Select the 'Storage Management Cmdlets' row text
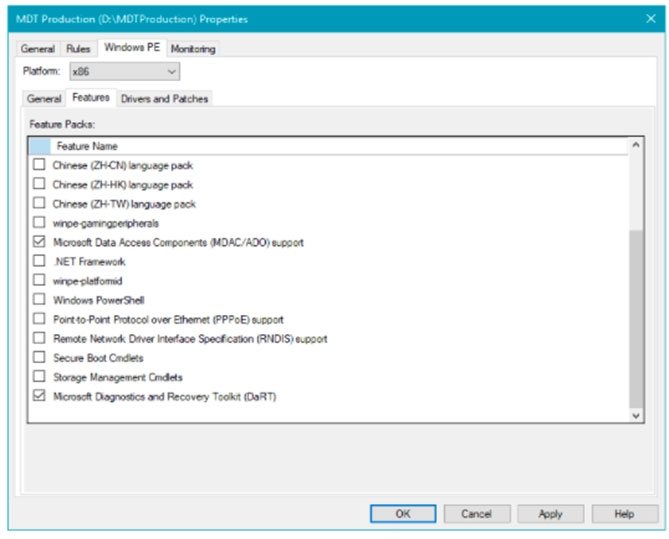 (x=118, y=377)
